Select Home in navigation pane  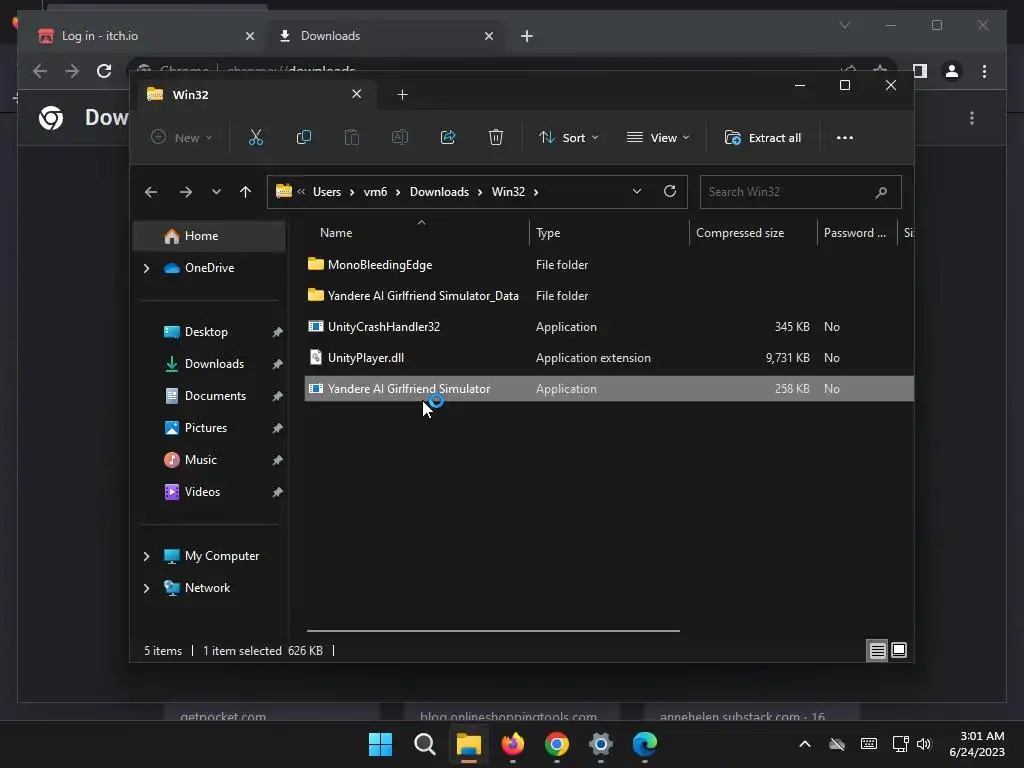[x=209, y=236]
